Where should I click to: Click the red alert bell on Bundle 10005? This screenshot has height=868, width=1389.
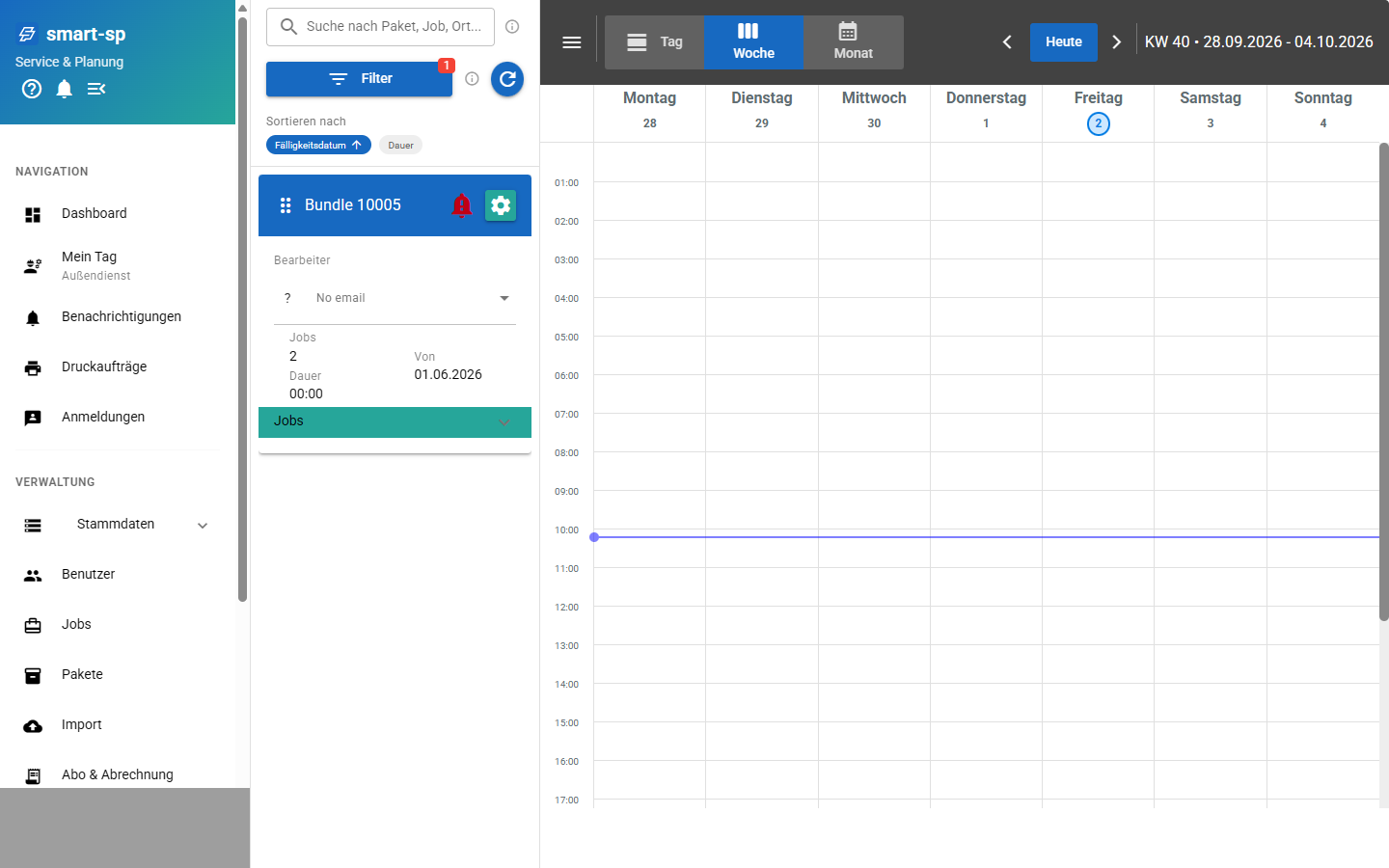tap(462, 205)
